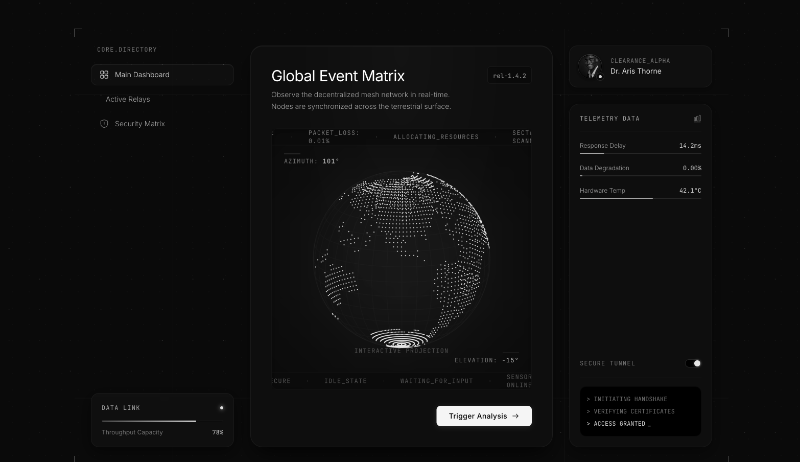The height and width of the screenshot is (462, 800).
Task: Click the Data Link status dot
Action: point(221,407)
